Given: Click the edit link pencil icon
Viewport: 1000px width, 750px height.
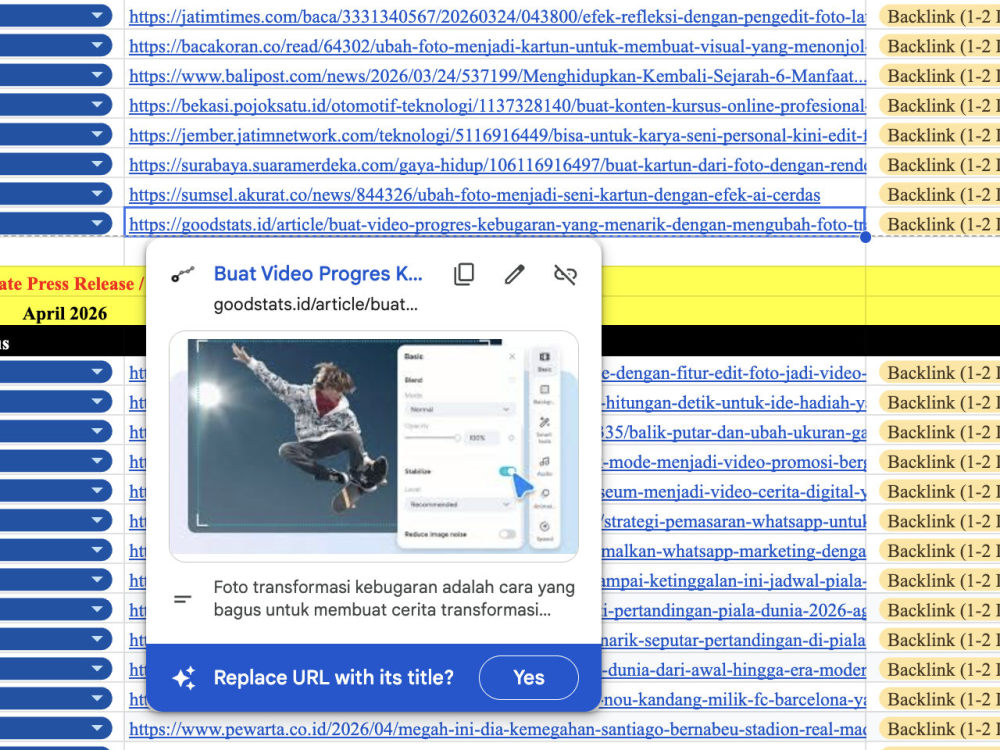Looking at the screenshot, I should (515, 274).
